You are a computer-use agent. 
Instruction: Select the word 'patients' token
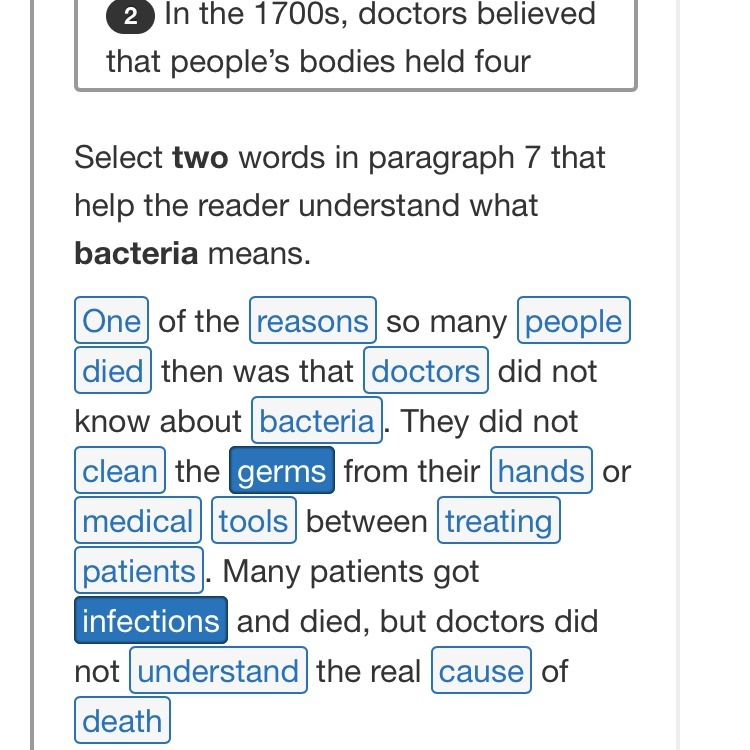coord(139,570)
